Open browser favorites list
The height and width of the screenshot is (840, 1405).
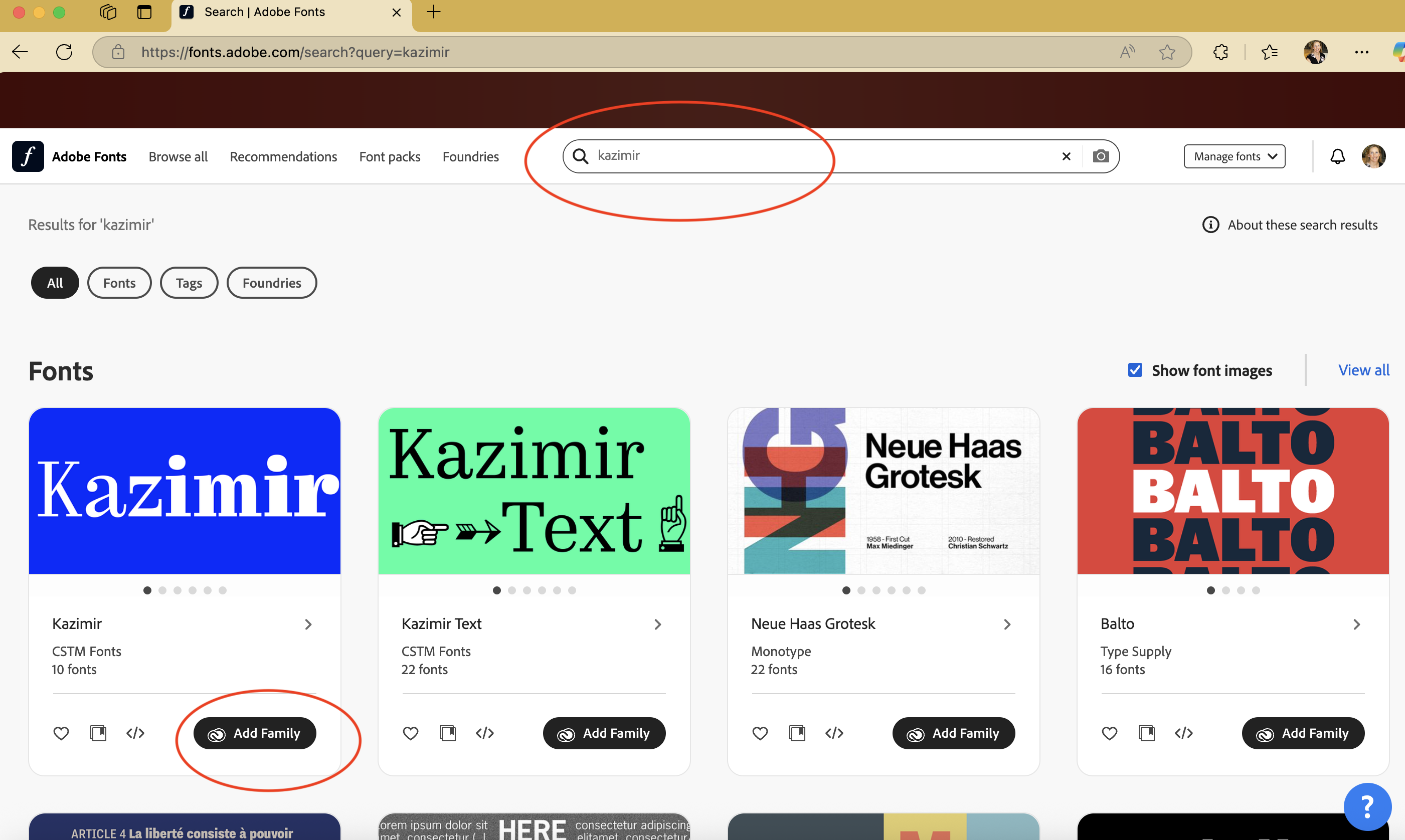pyautogui.click(x=1269, y=52)
